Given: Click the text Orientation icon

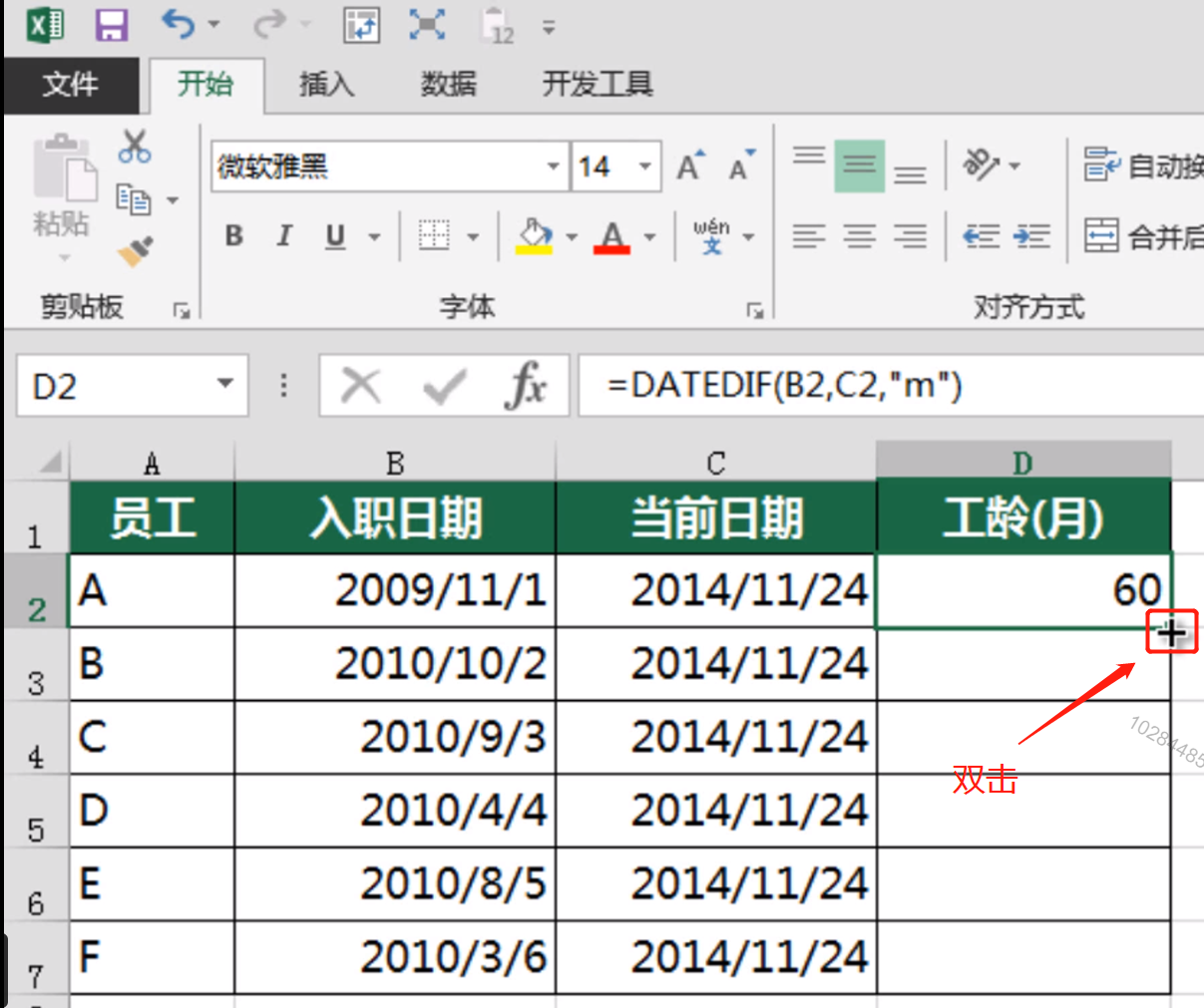Looking at the screenshot, I should 982,165.
